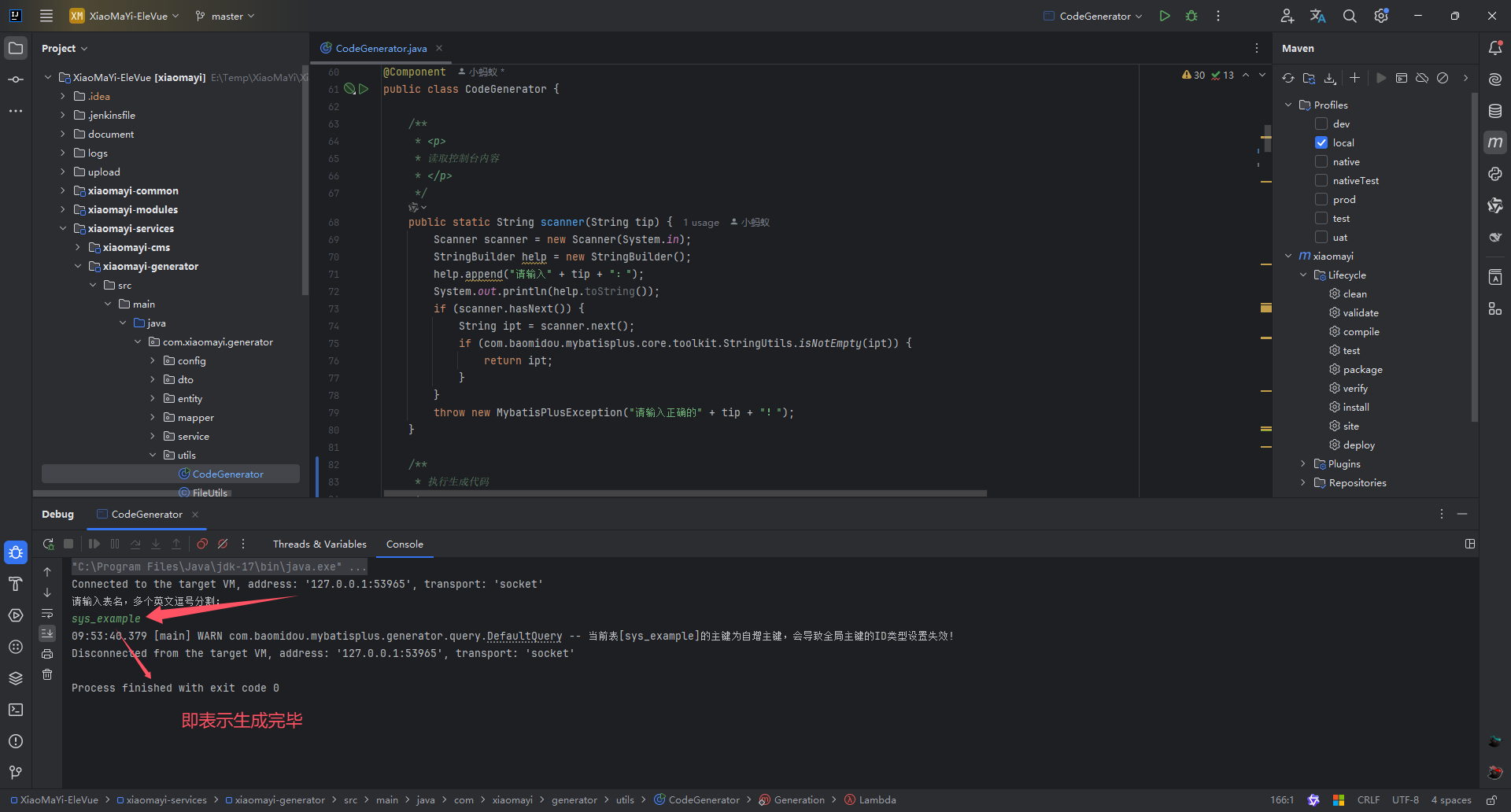Click the editor horizontal scrollbar

click(685, 493)
